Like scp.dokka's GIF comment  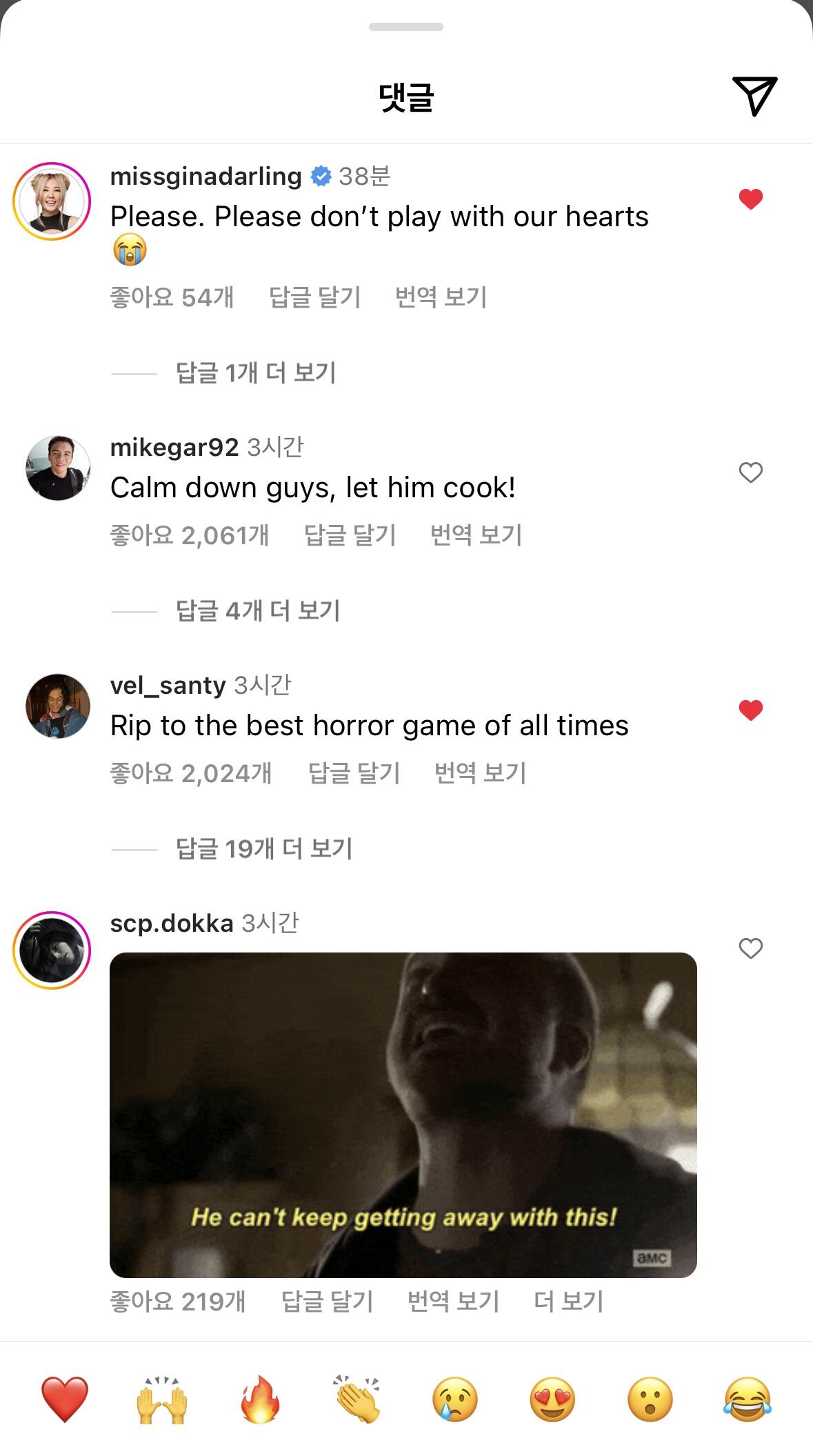coord(751,948)
